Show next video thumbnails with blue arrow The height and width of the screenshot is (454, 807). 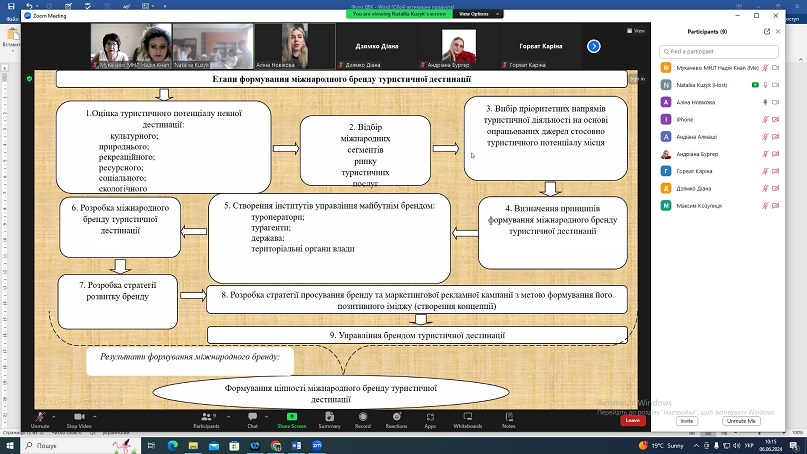point(593,46)
